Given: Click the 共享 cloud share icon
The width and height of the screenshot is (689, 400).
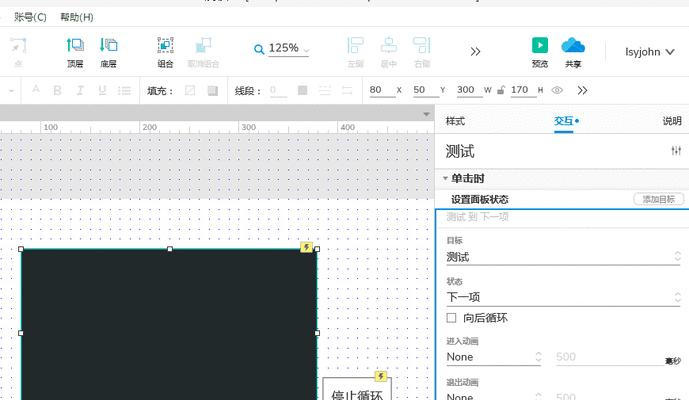Looking at the screenshot, I should [573, 45].
